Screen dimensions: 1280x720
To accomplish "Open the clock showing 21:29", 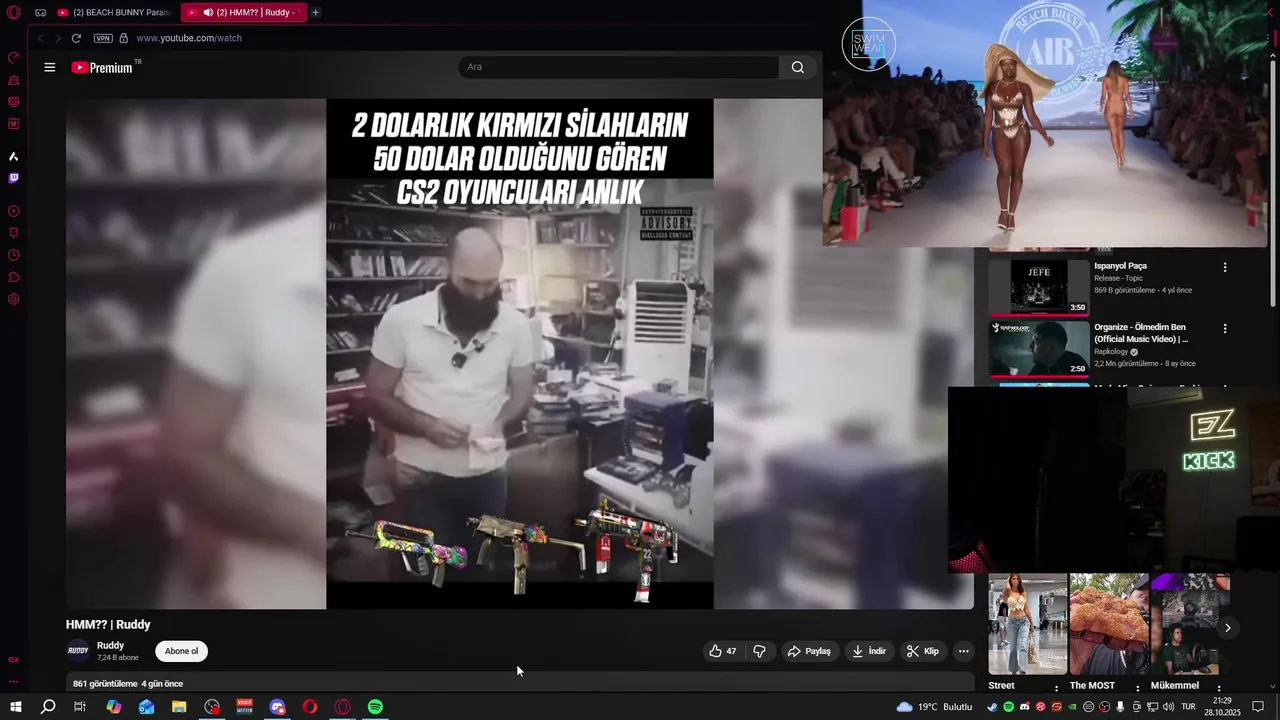I will 1222,707.
